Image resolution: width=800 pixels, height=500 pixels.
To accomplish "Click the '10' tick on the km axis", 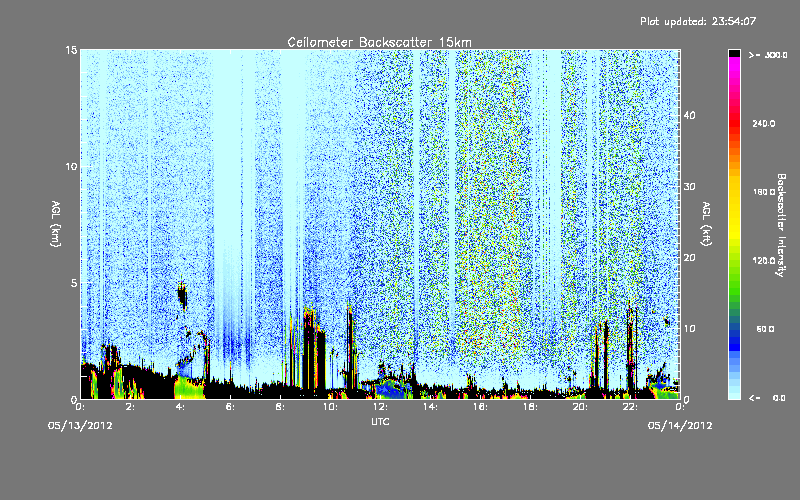I will point(71,167).
